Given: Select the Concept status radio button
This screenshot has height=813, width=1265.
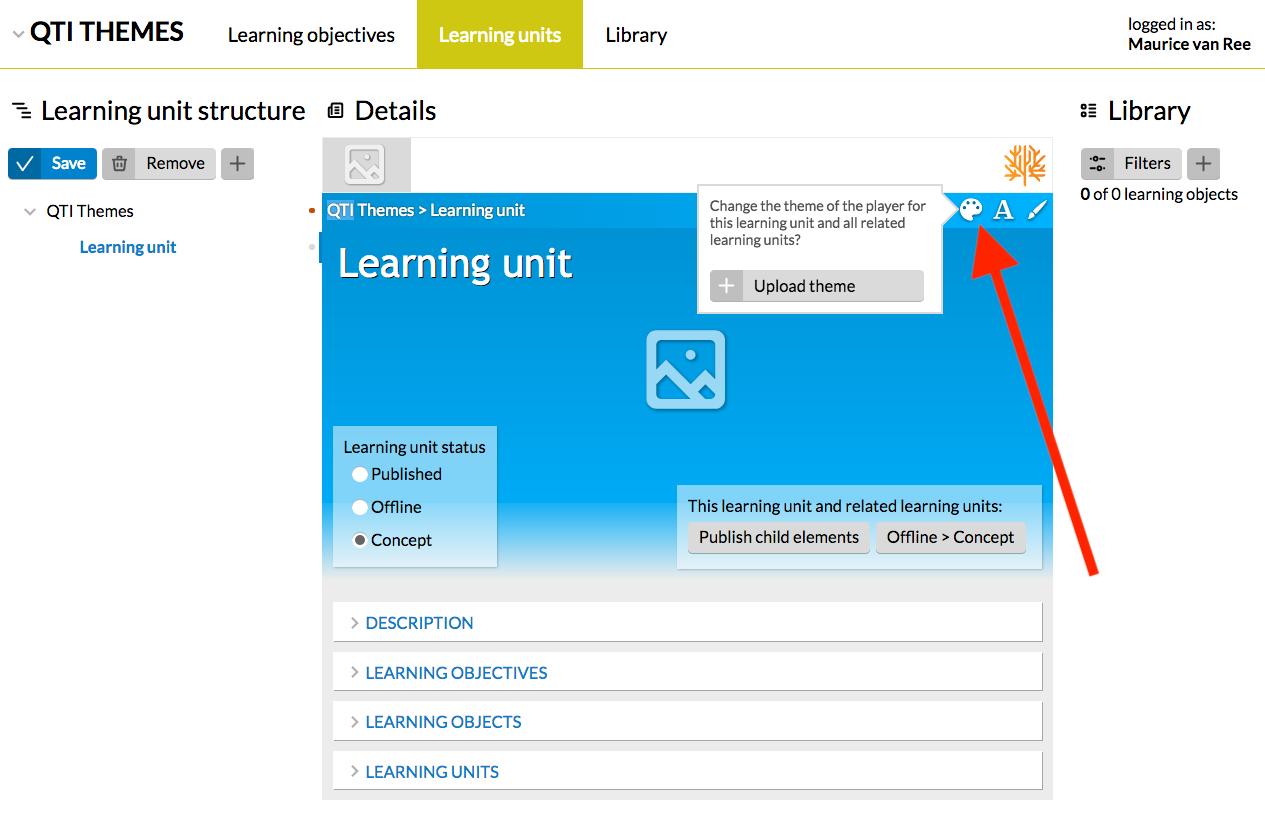Looking at the screenshot, I should pyautogui.click(x=360, y=540).
